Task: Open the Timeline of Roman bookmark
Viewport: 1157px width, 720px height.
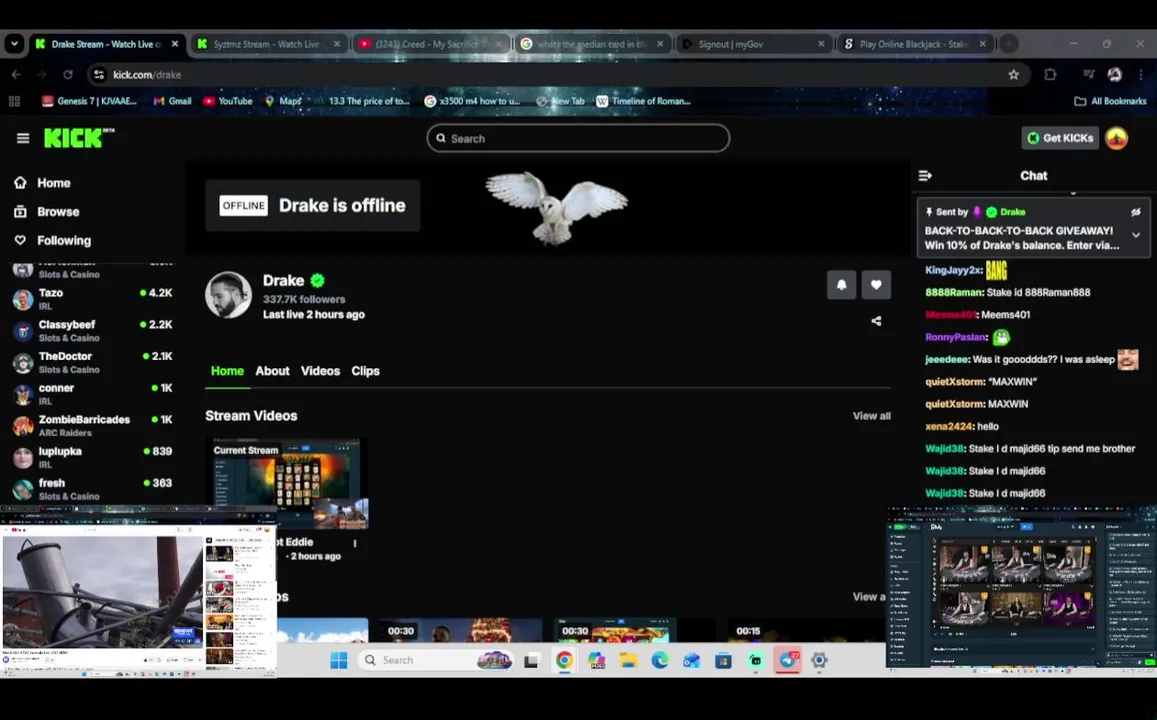Action: (643, 101)
